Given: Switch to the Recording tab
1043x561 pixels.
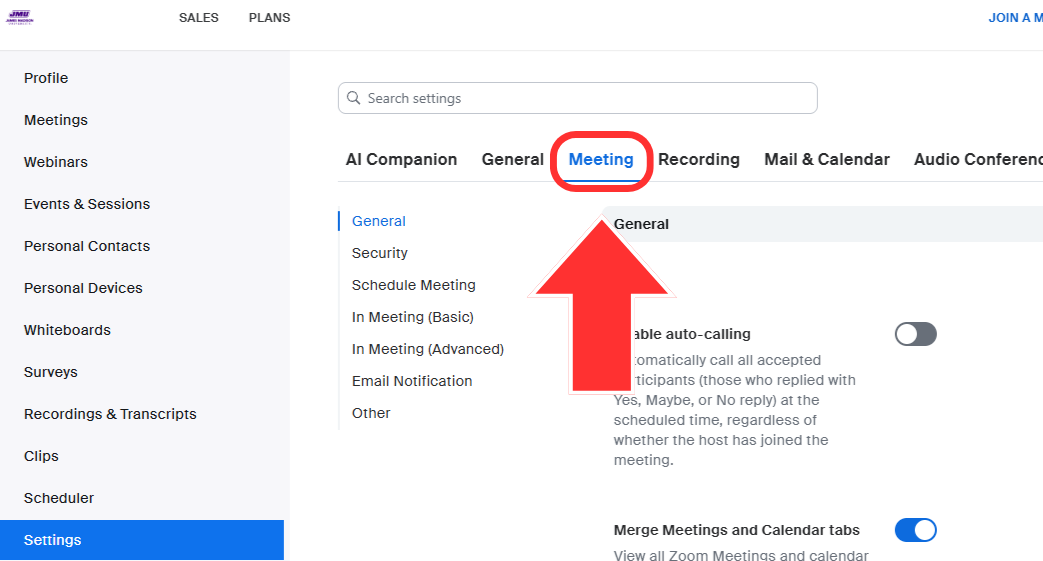Looking at the screenshot, I should coord(698,160).
